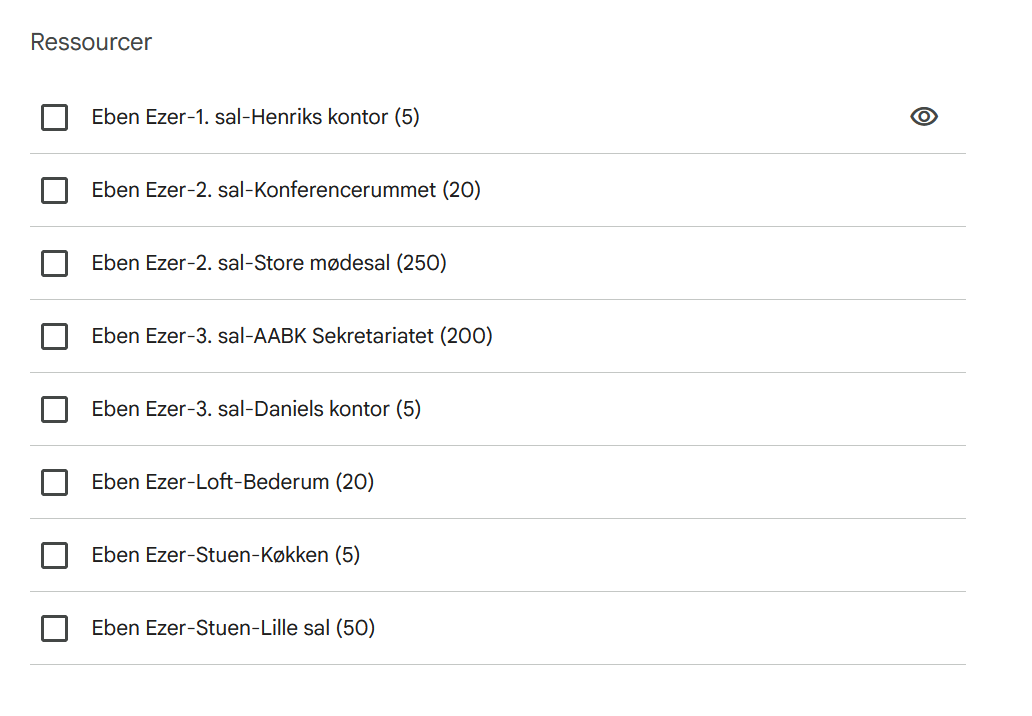Mark the Loft-Bederum checkbox
This screenshot has width=1032, height=716.
tap(55, 482)
